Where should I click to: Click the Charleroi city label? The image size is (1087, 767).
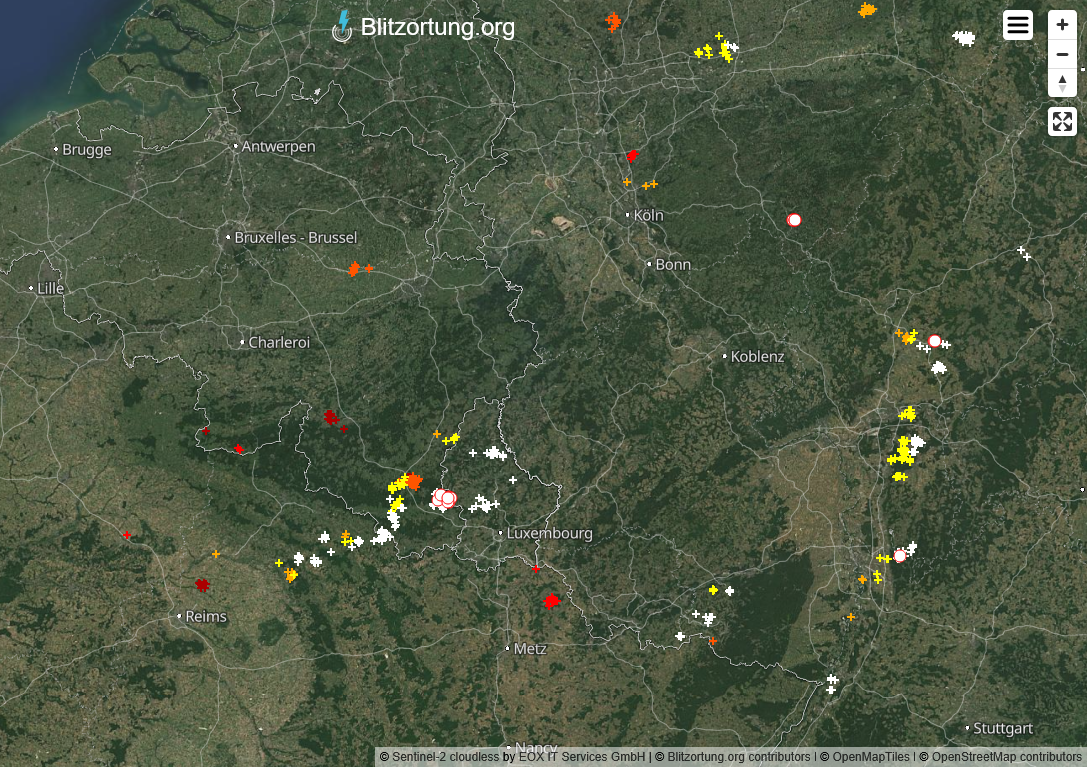(x=279, y=343)
